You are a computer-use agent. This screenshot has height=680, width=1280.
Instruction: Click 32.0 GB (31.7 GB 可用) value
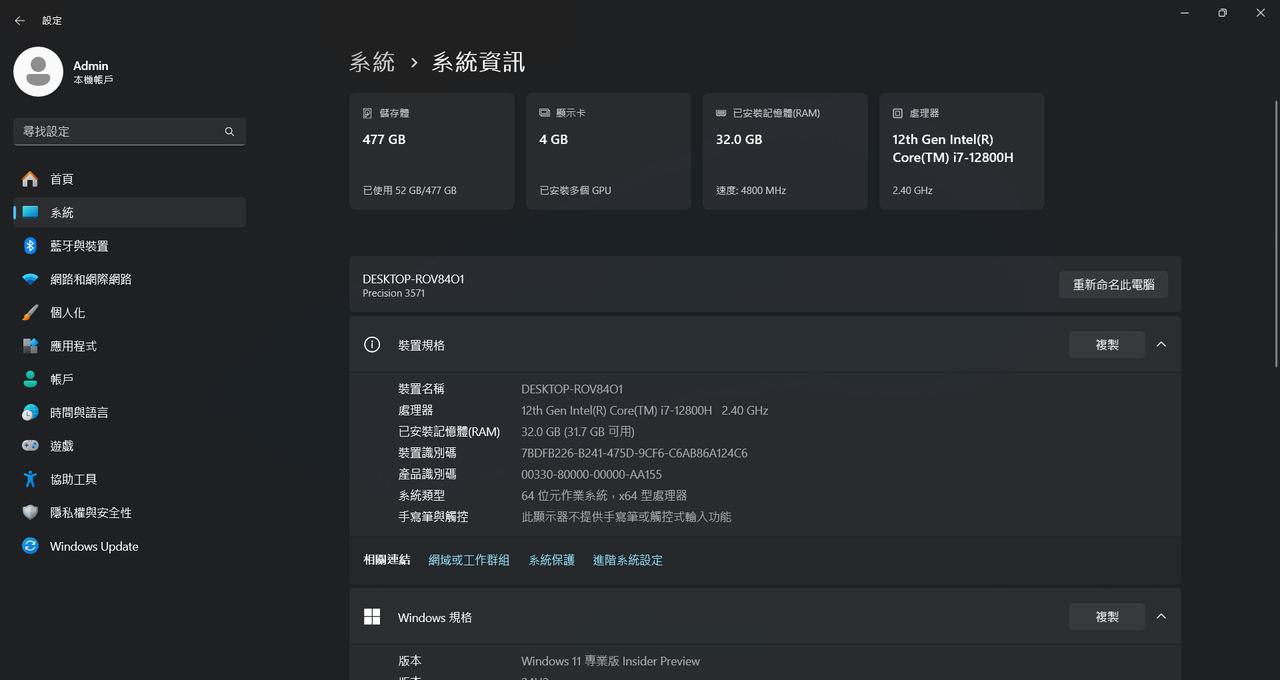point(578,431)
